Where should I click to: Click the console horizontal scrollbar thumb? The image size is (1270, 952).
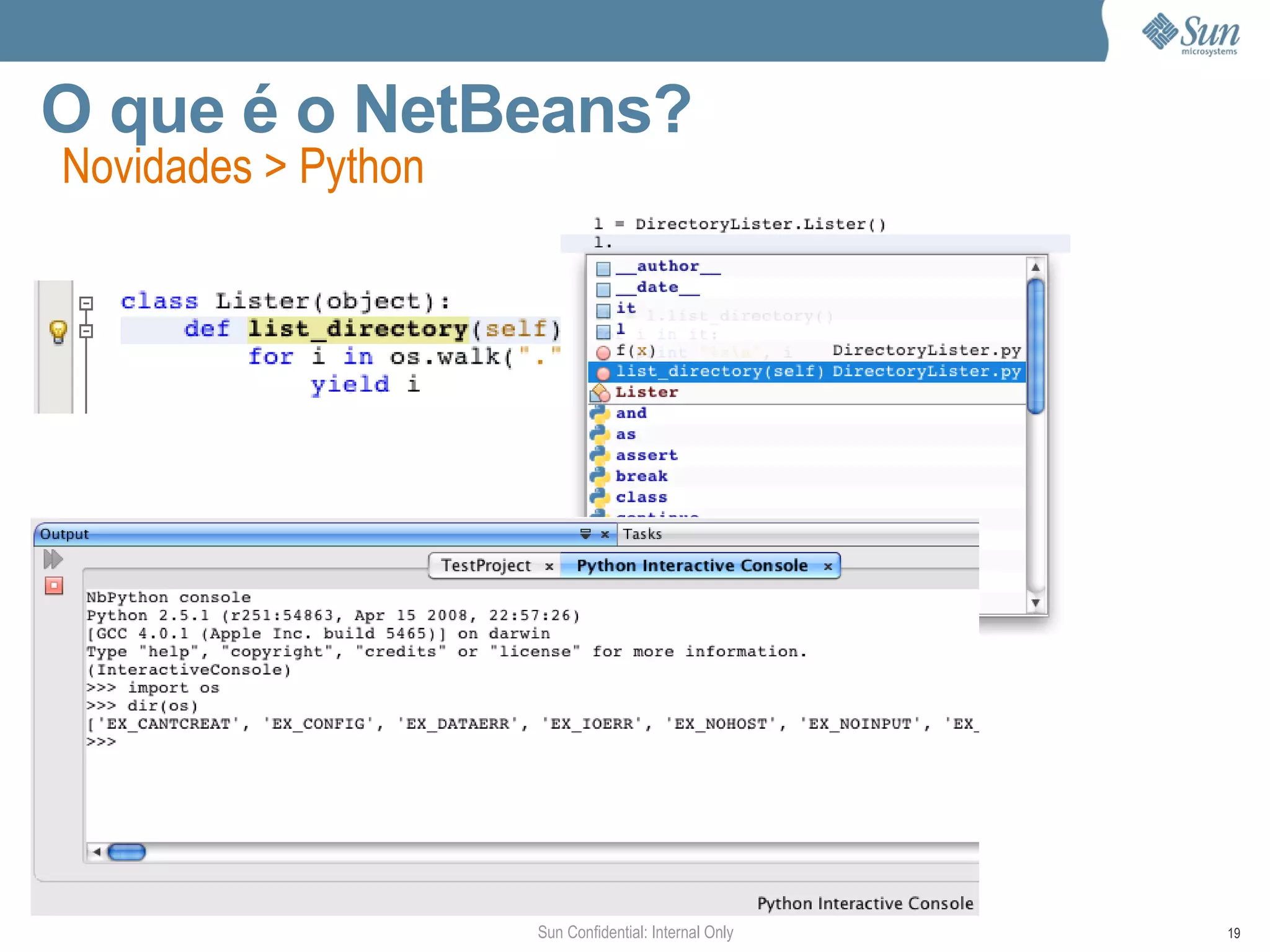pyautogui.click(x=127, y=852)
